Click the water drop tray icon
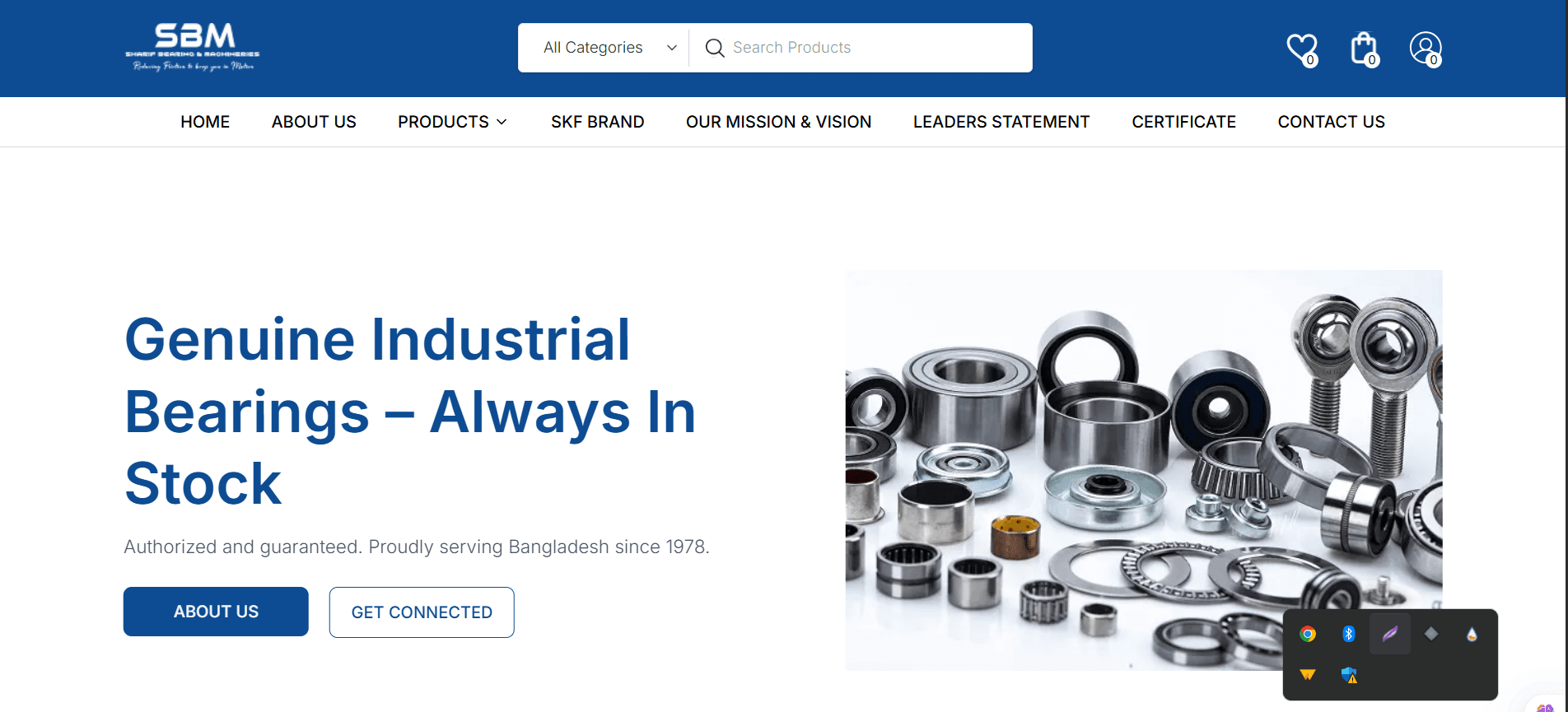Screen dimensions: 1568x712 pos(1472,634)
